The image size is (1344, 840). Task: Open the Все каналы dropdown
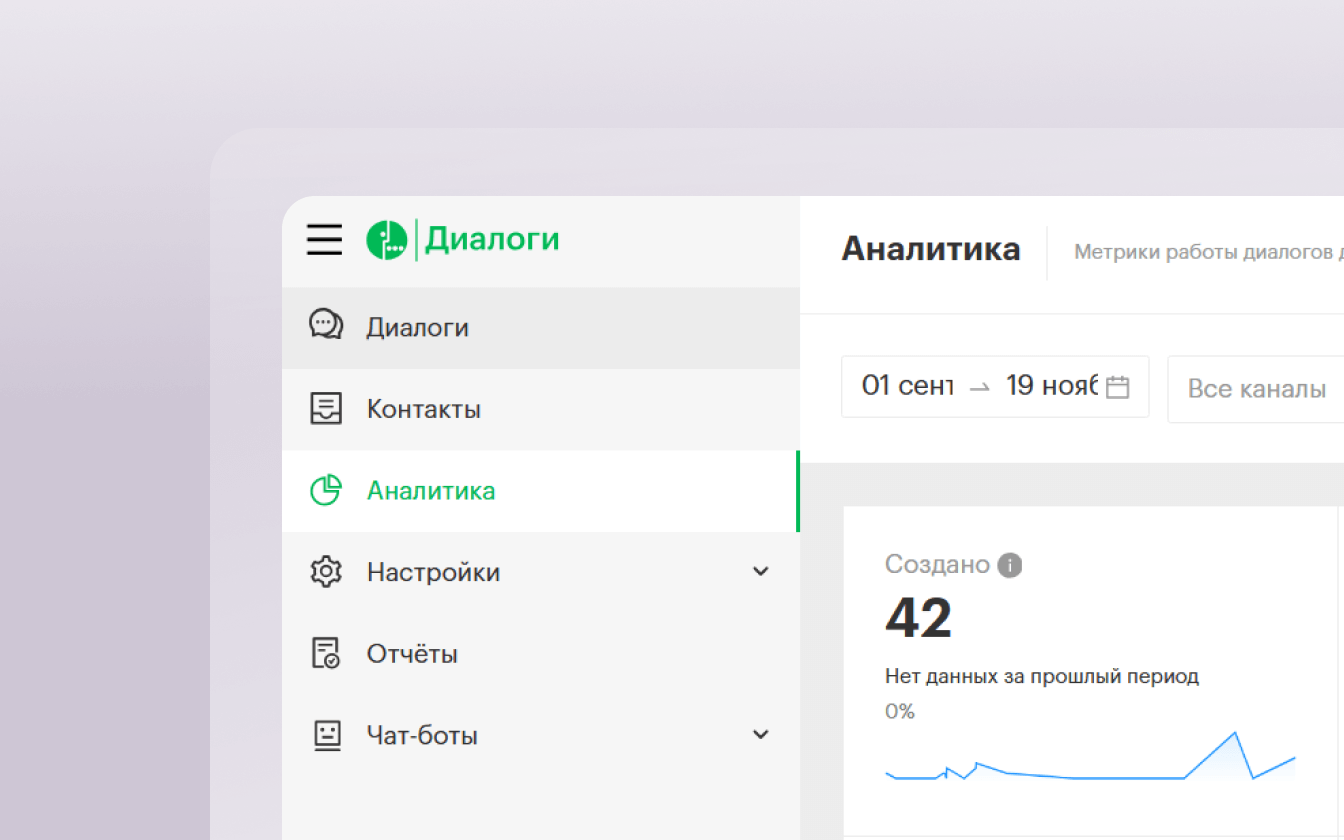pyautogui.click(x=1256, y=388)
